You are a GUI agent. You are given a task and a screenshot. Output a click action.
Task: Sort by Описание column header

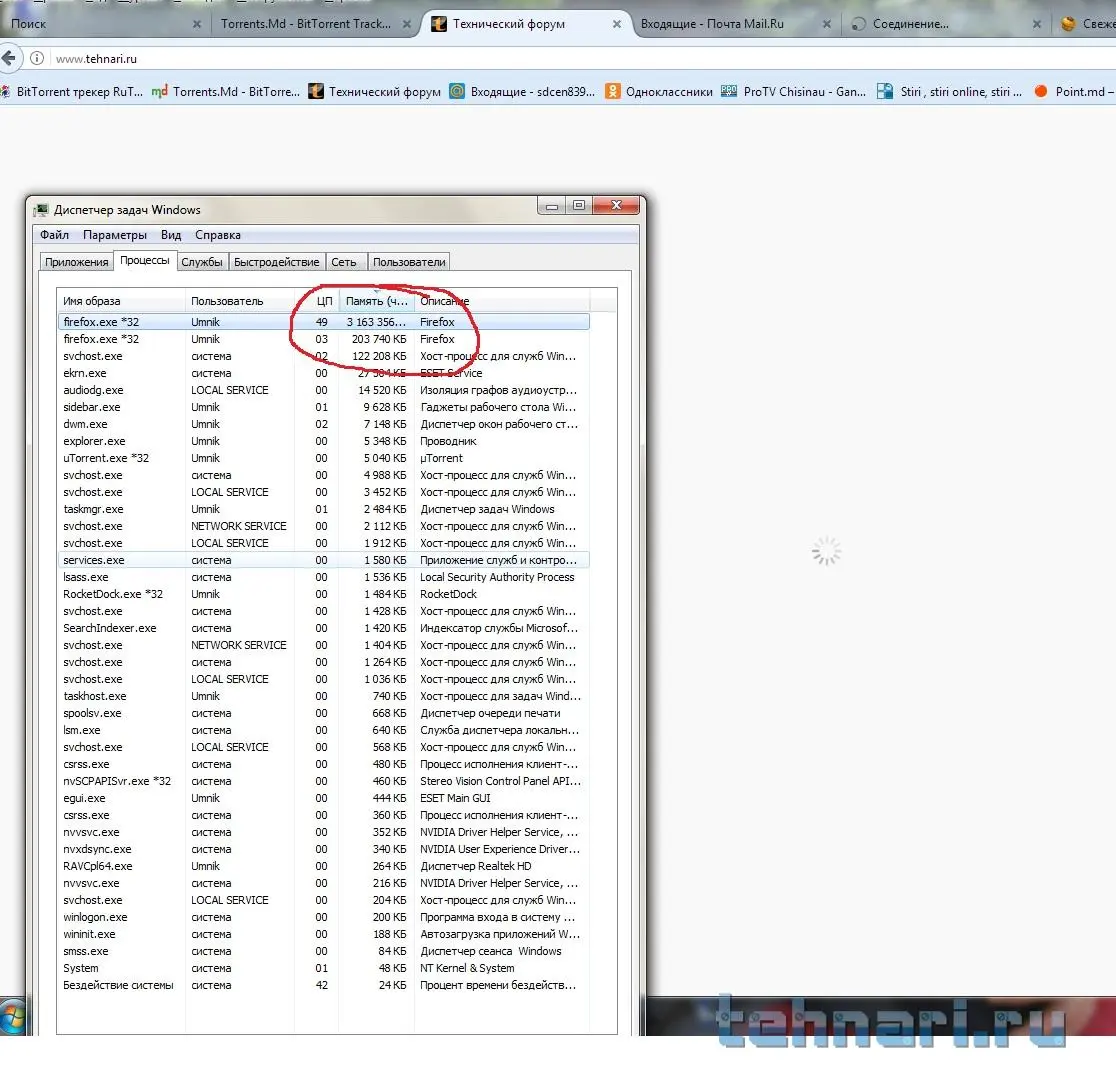coord(502,300)
